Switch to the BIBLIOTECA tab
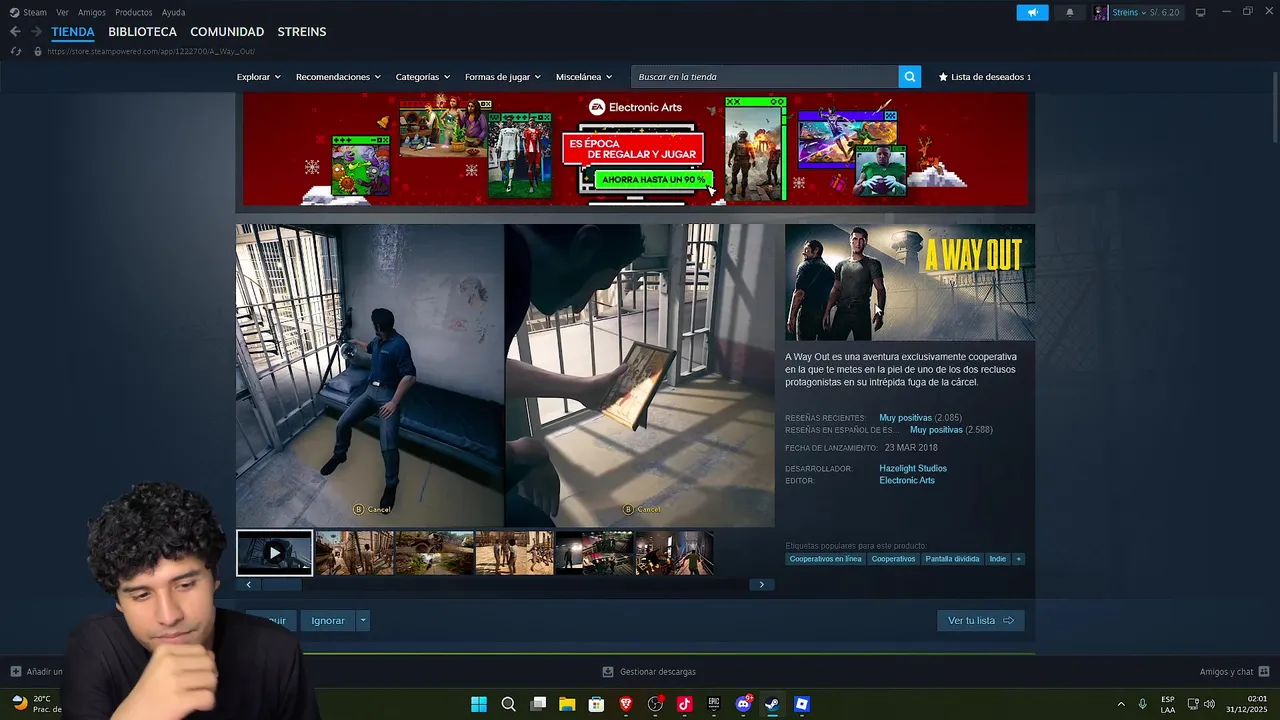 [x=142, y=32]
